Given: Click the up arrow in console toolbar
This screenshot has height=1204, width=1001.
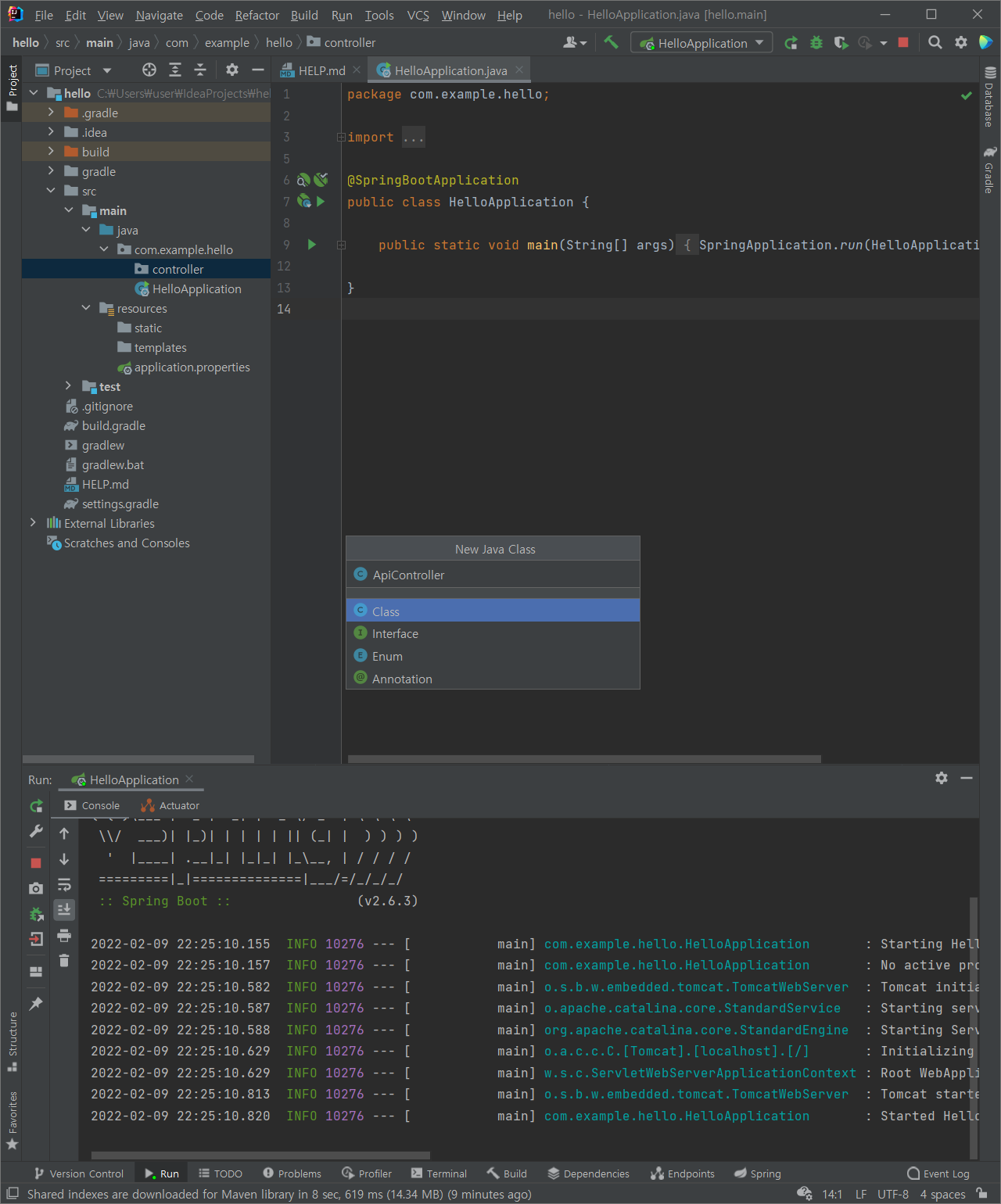Looking at the screenshot, I should tap(64, 833).
